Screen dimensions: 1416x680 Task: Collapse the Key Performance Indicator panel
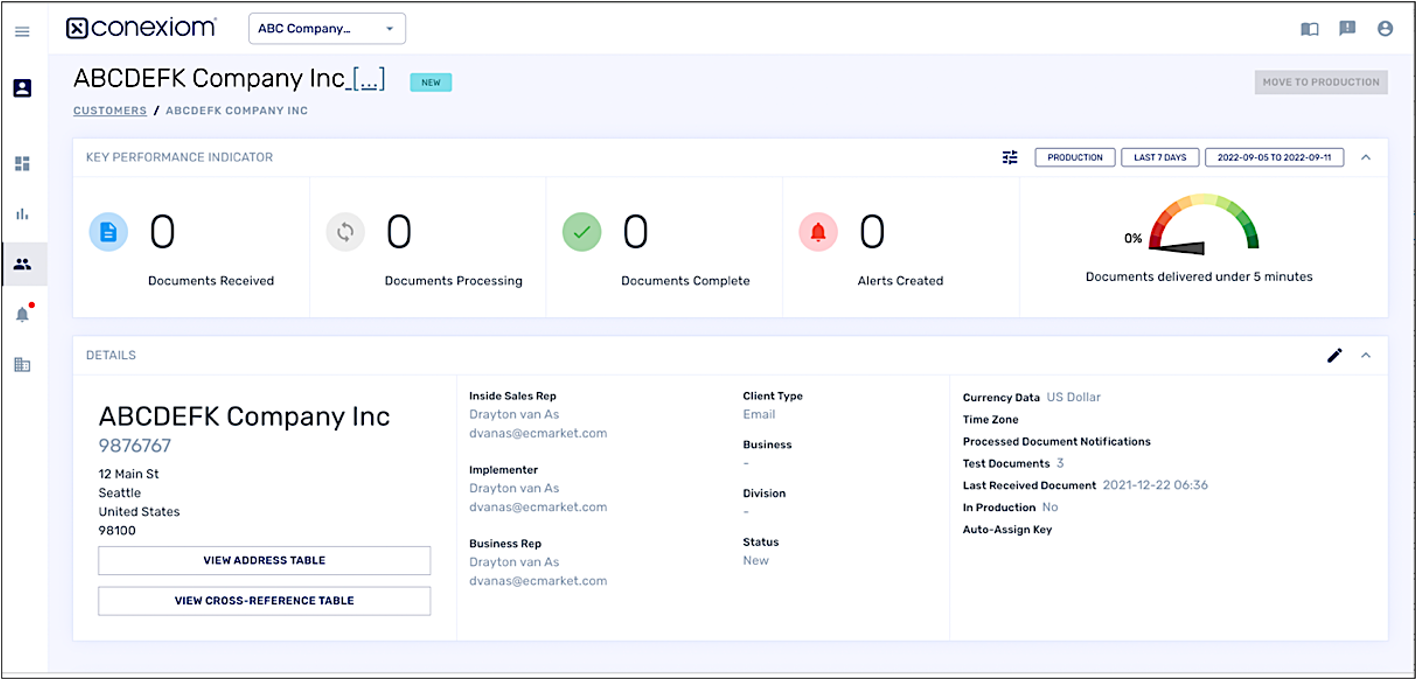1366,157
